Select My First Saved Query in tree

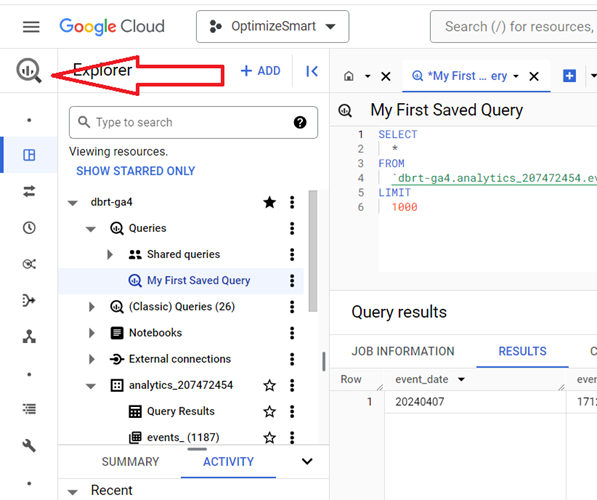pyautogui.click(x=198, y=281)
